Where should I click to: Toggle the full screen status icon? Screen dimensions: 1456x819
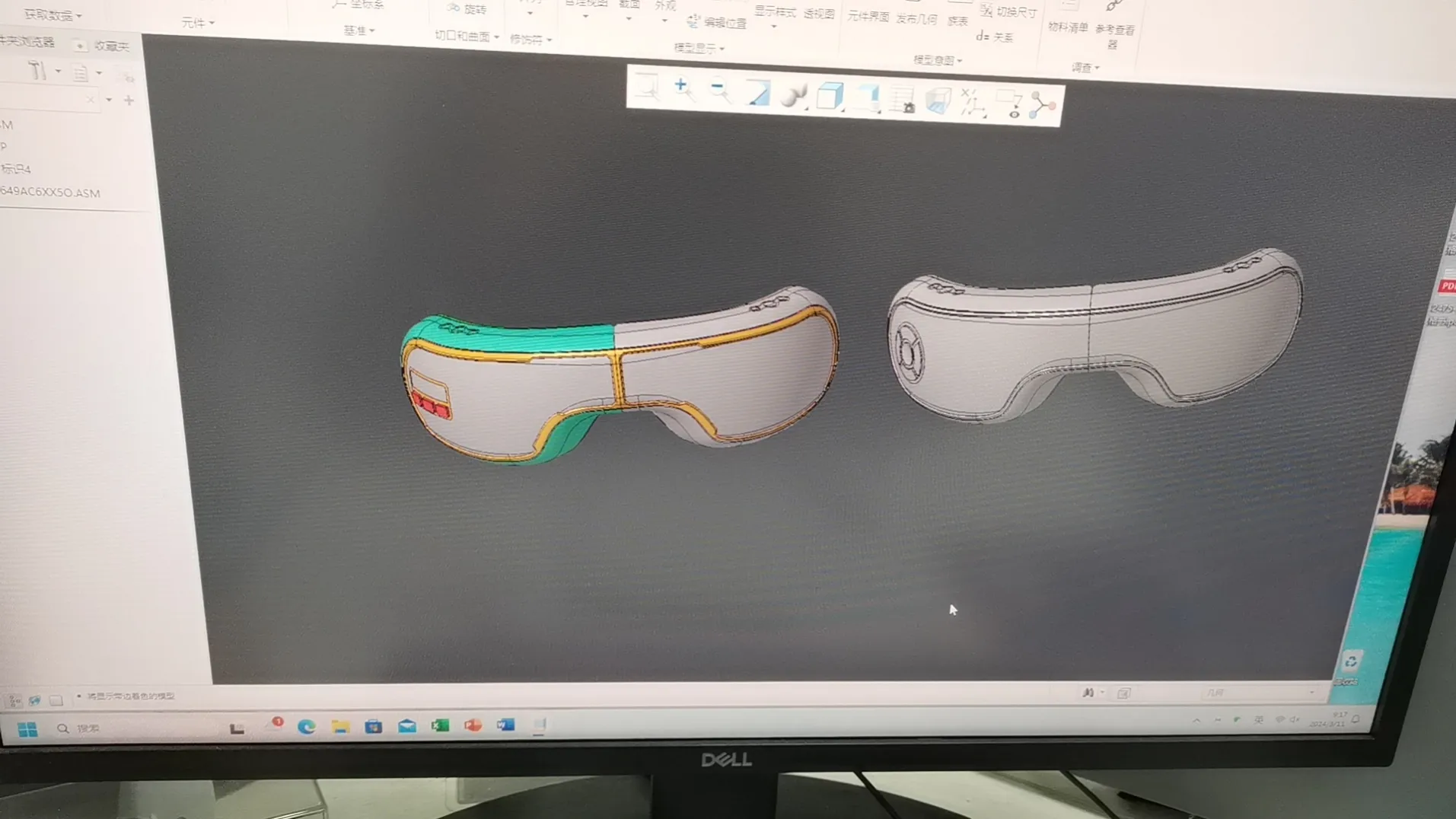56,700
